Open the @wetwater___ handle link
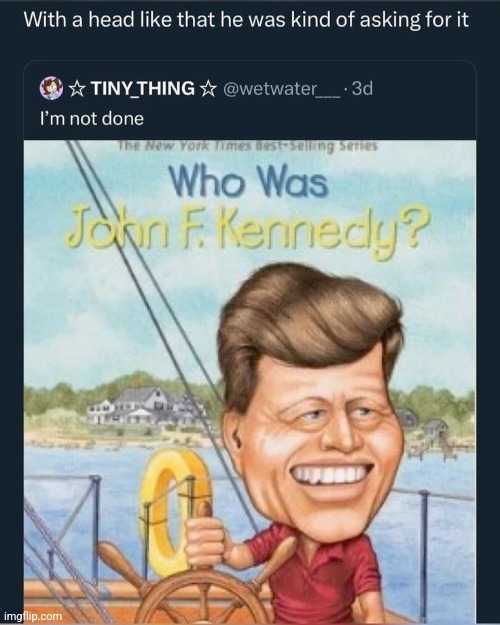Image resolution: width=500 pixels, height=625 pixels. (x=282, y=88)
